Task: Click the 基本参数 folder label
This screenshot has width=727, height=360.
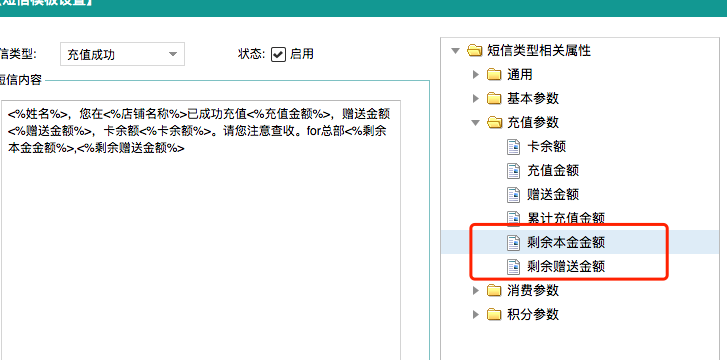Action: (533, 98)
